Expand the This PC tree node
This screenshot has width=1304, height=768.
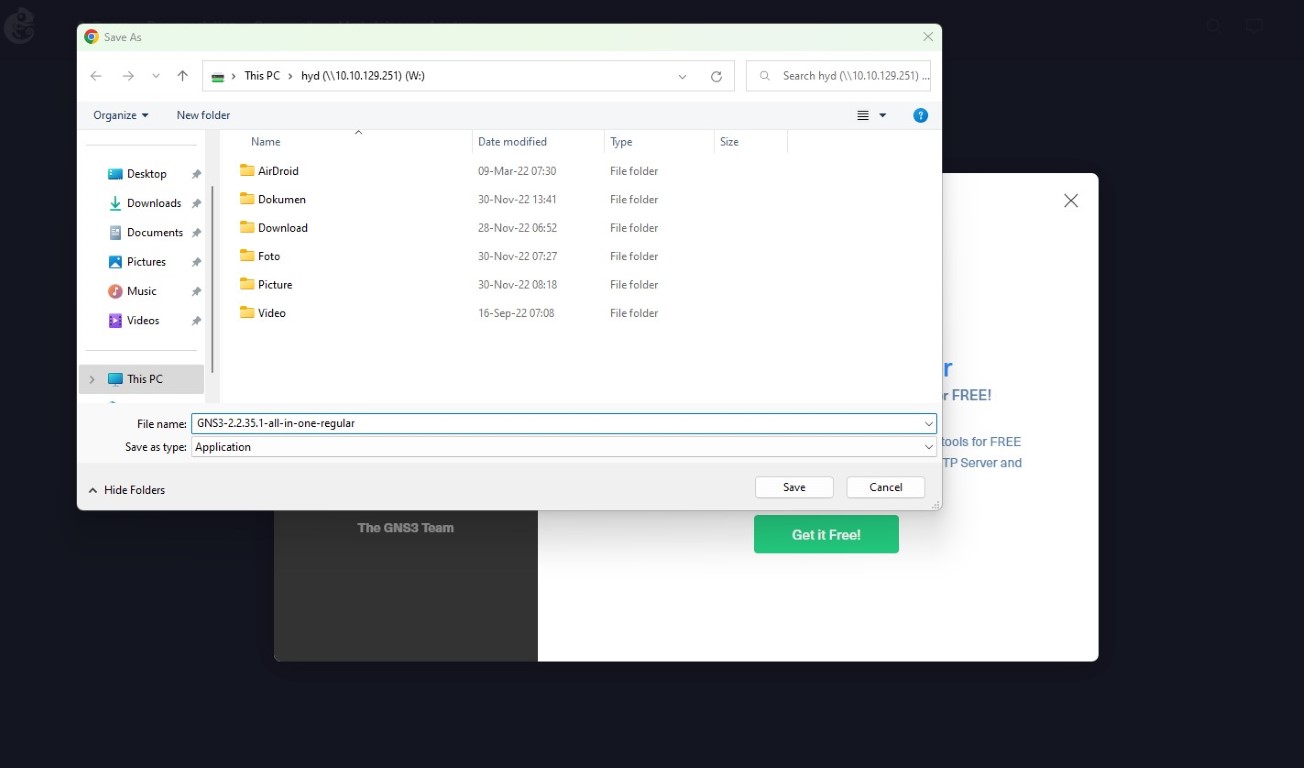pos(92,379)
